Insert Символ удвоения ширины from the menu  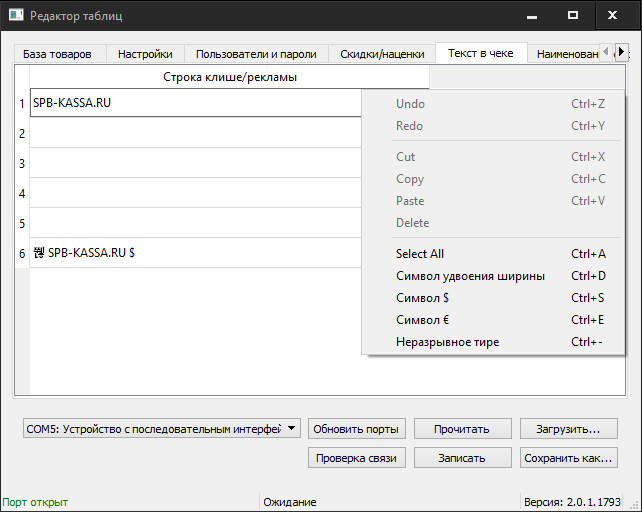pos(493,276)
